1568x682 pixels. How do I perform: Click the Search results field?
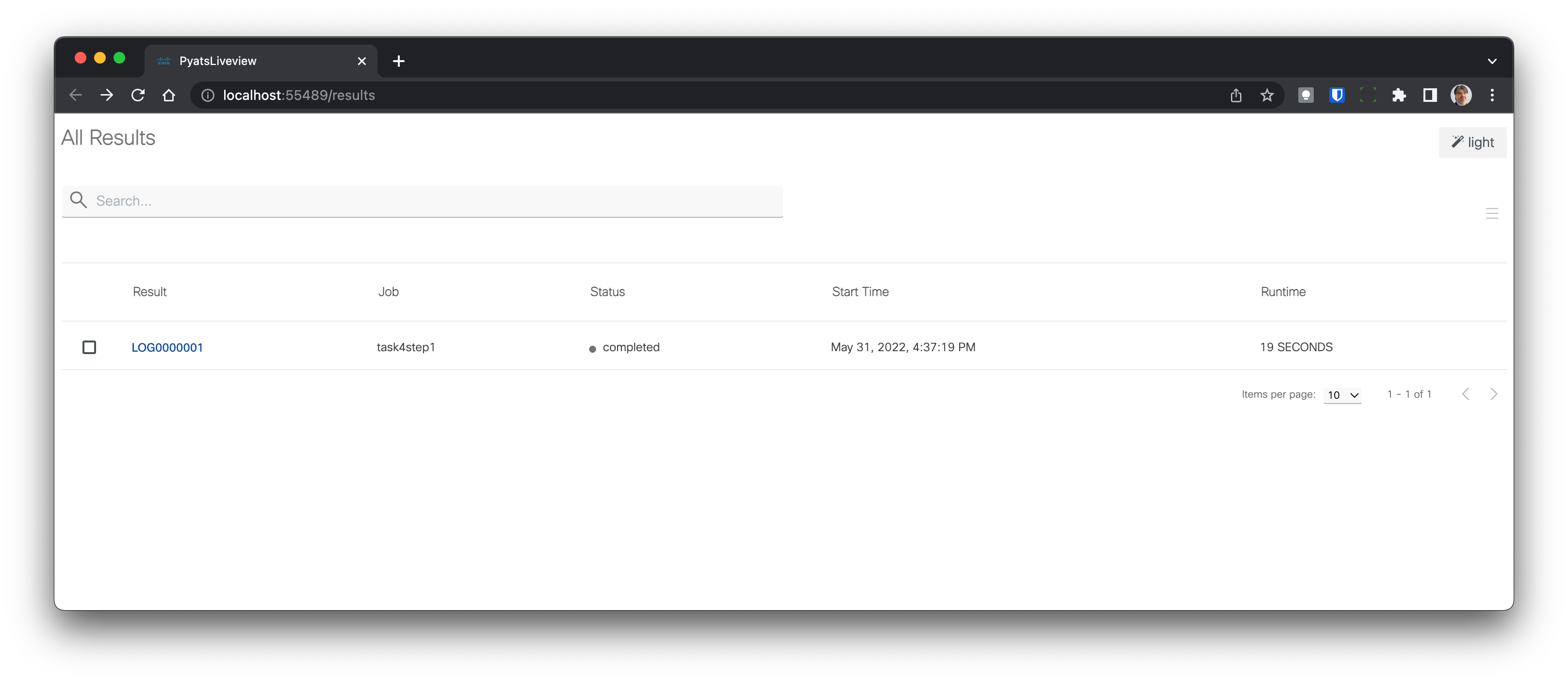pos(422,201)
